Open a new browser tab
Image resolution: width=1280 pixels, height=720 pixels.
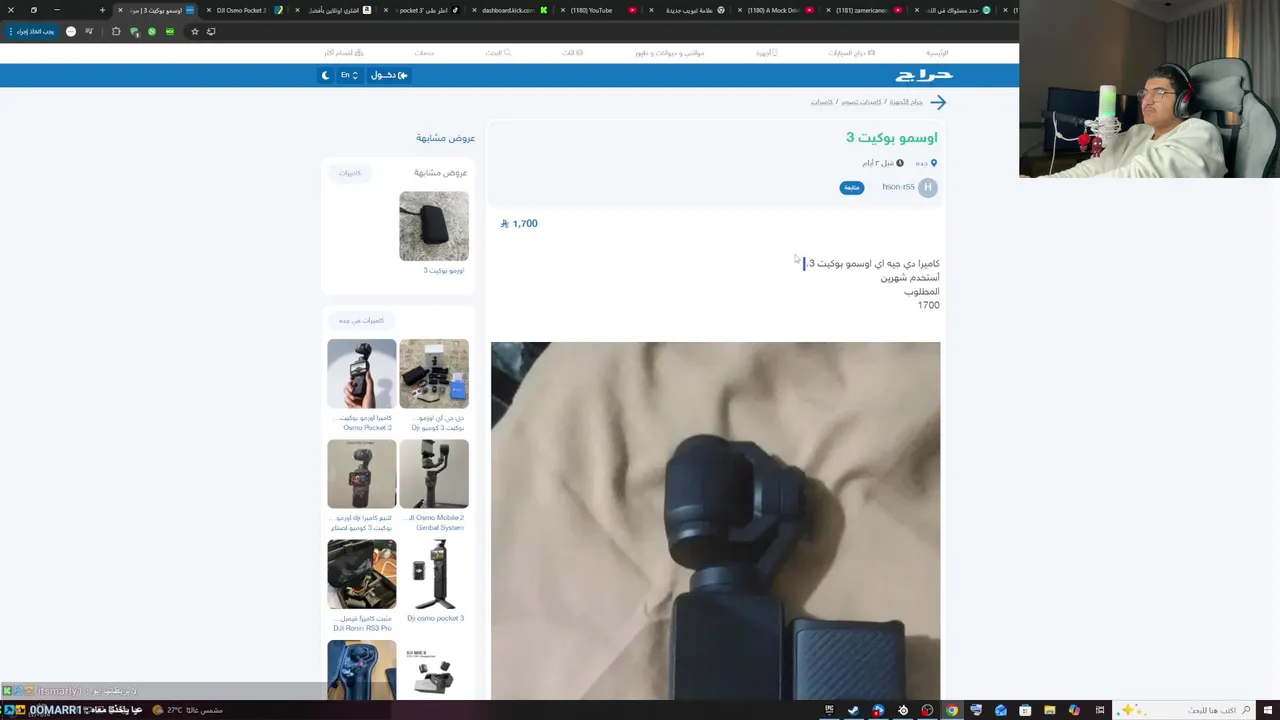pos(102,10)
